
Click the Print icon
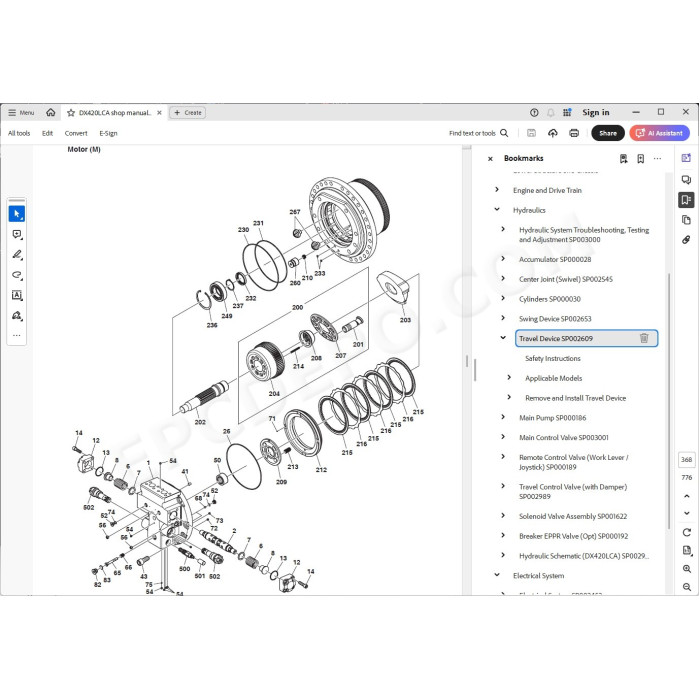(574, 133)
